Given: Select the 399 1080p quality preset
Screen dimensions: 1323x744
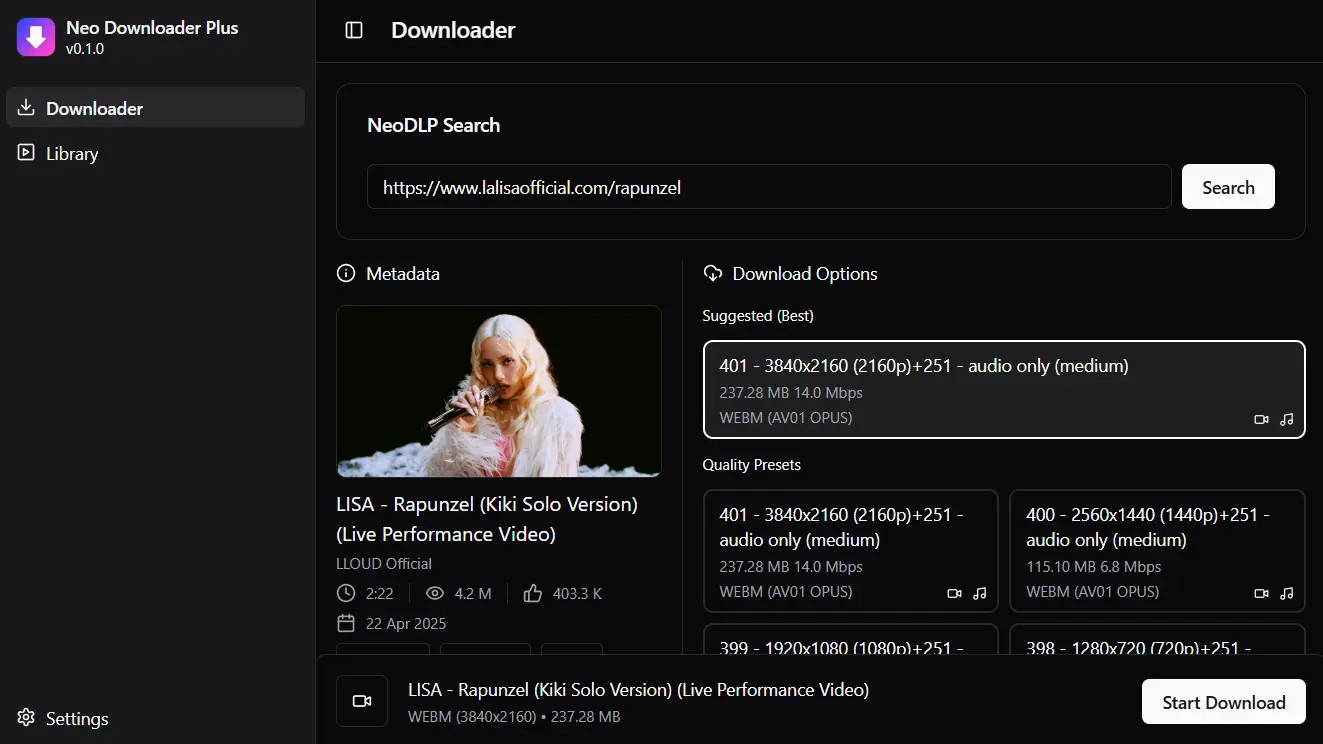Looking at the screenshot, I should pos(851,640).
